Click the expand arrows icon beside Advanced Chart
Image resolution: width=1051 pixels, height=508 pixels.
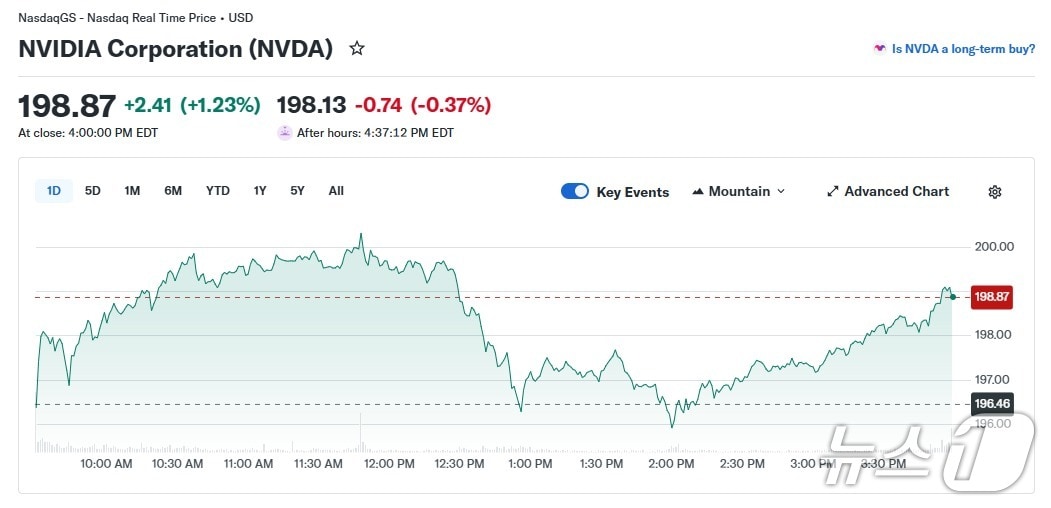(x=832, y=192)
